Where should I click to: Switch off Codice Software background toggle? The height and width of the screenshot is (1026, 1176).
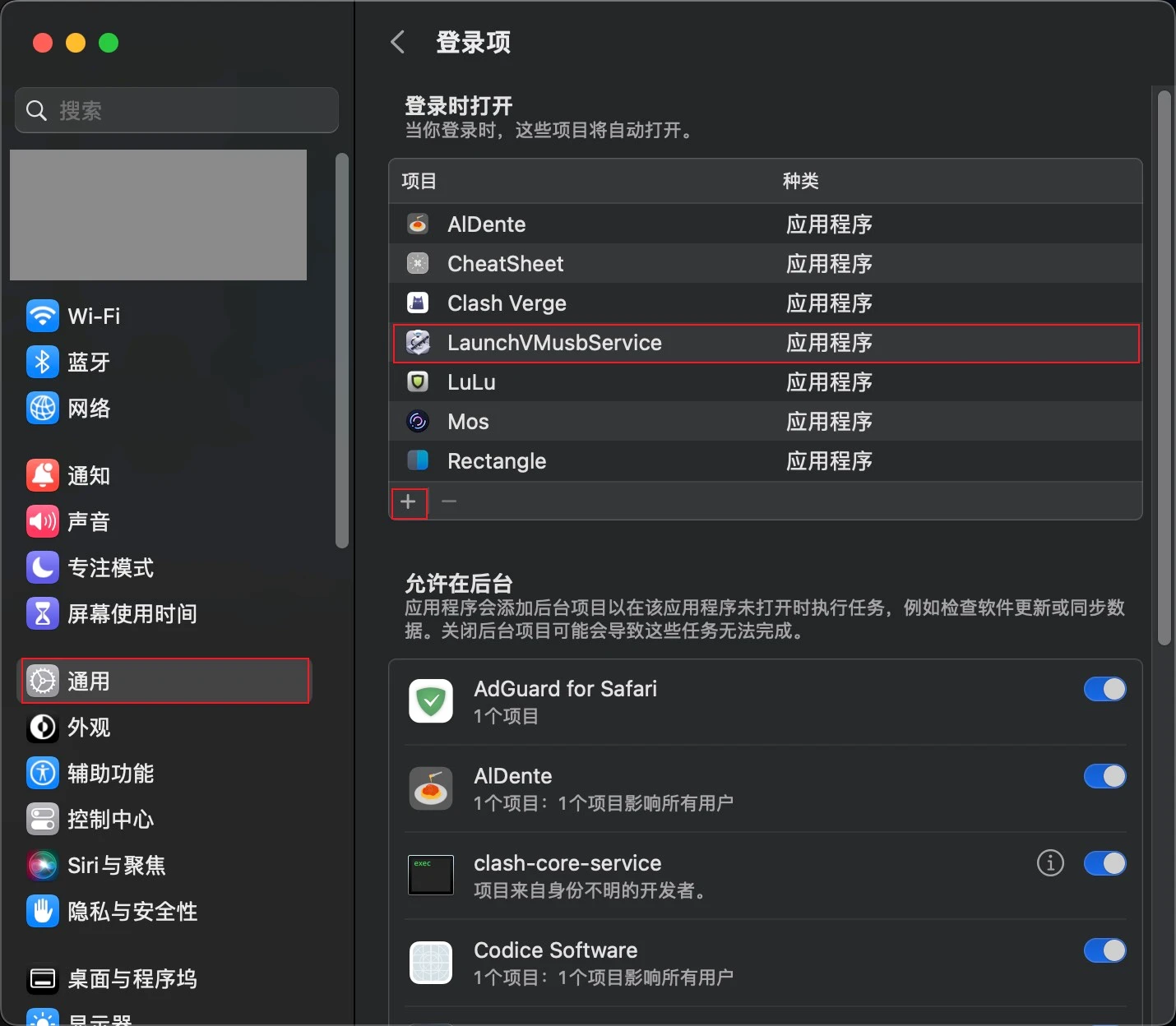1104,950
